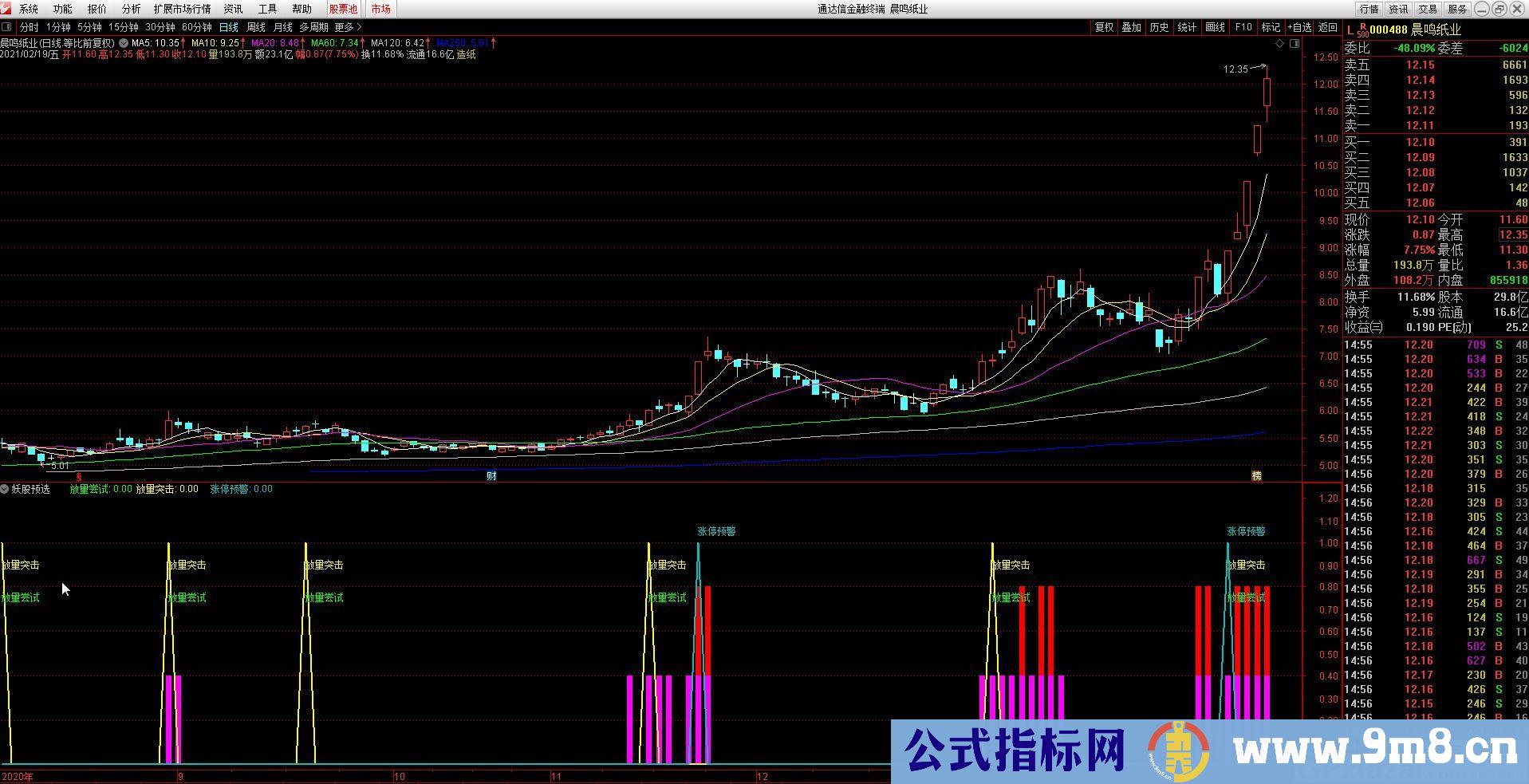The image size is (1529, 784).
Task: Click the 标记 mark button
Action: pyautogui.click(x=1270, y=27)
